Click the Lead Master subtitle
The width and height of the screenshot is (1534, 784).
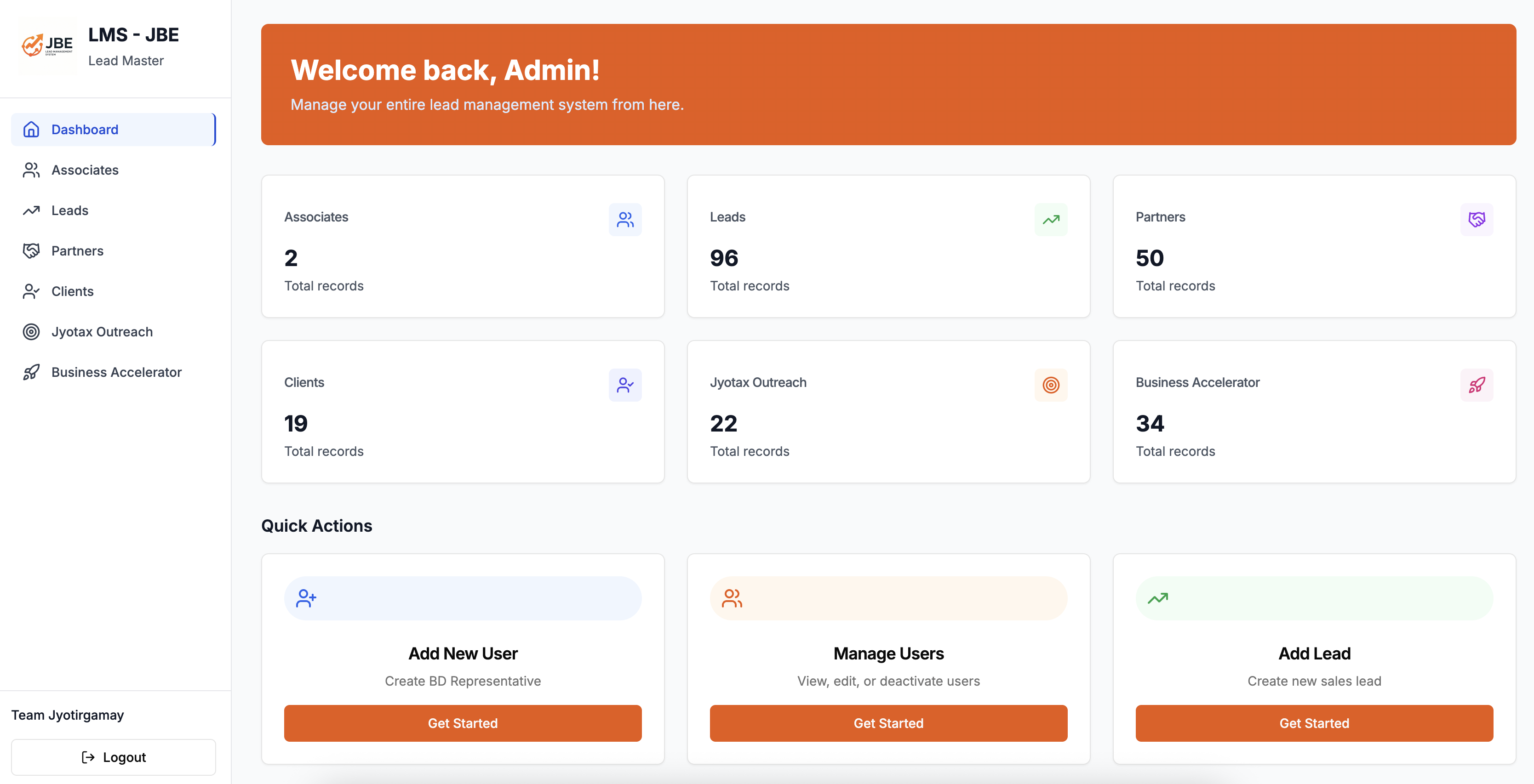click(126, 61)
